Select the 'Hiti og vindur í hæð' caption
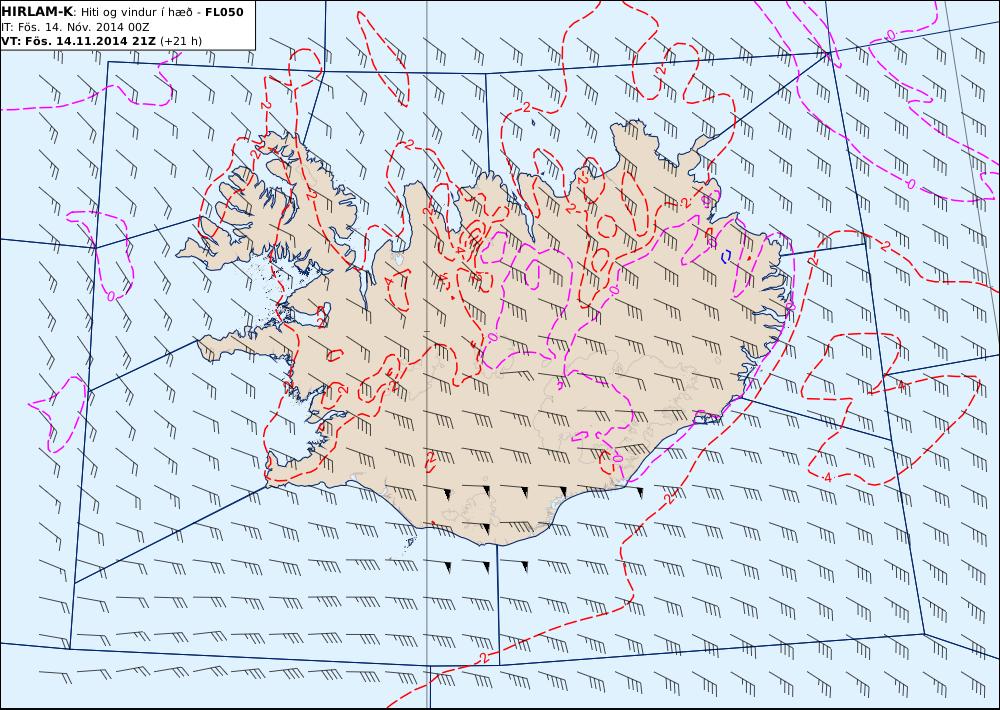 click(136, 12)
